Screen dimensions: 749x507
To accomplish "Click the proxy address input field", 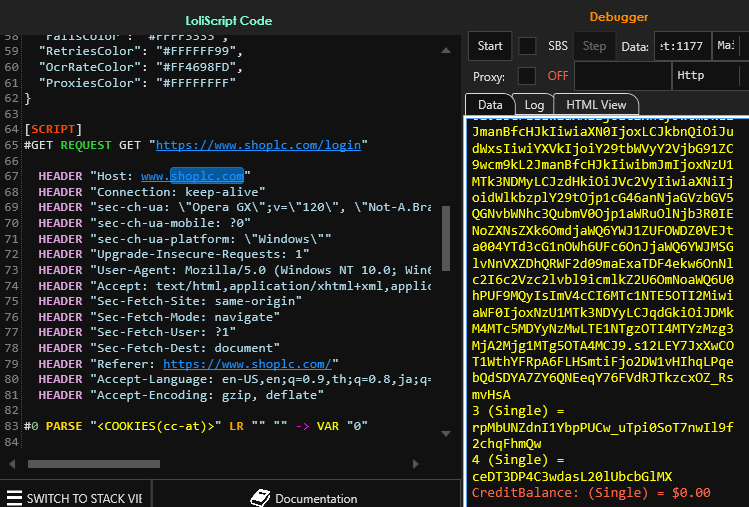I will point(622,76).
